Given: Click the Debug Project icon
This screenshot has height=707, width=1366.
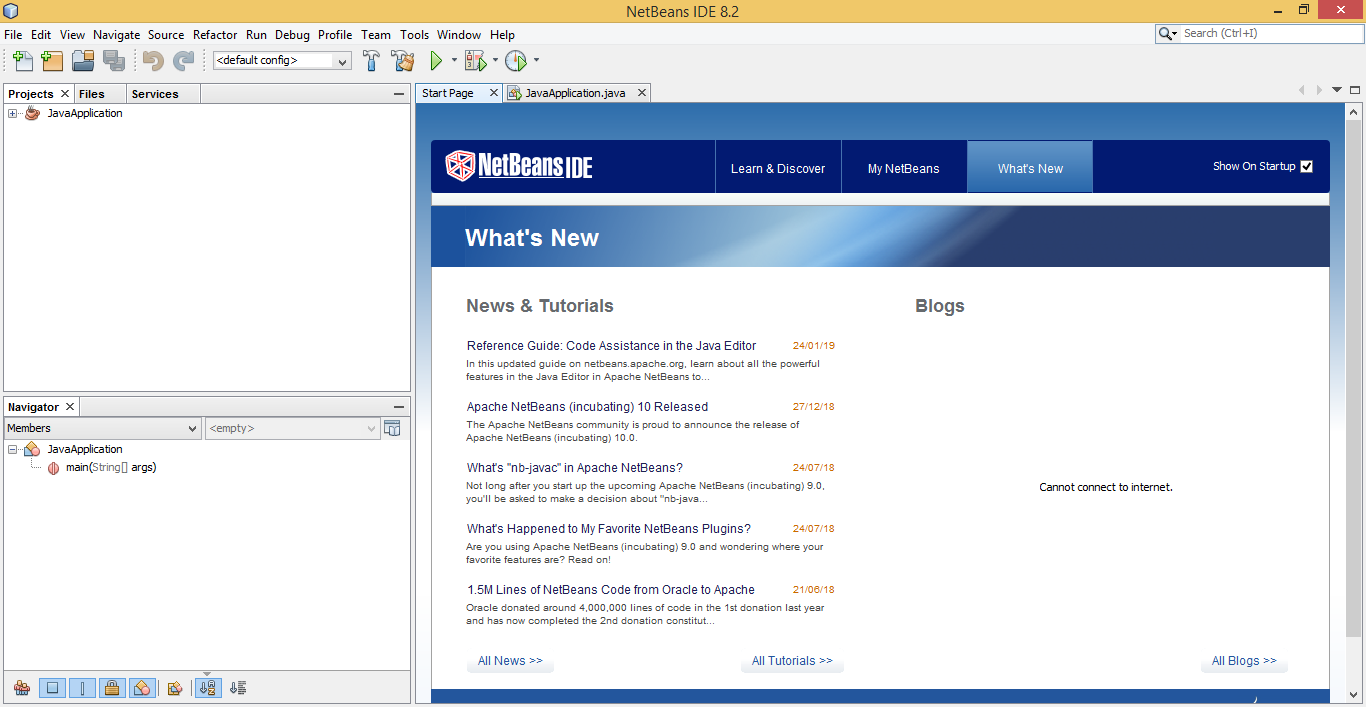Looking at the screenshot, I should click(x=475, y=61).
